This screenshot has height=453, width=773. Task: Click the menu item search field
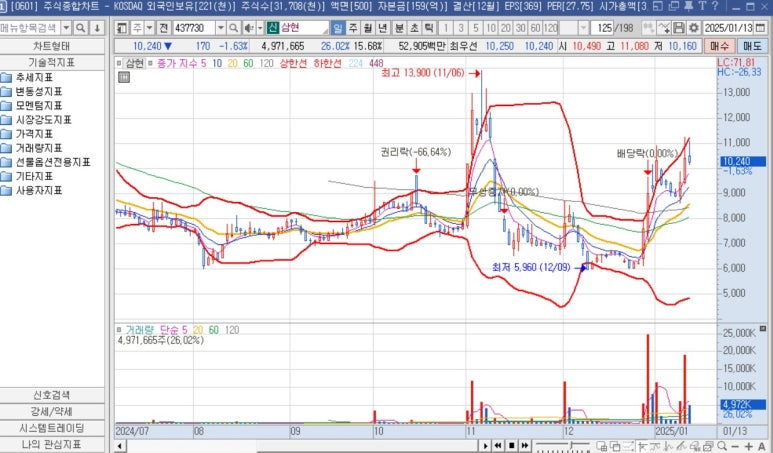pyautogui.click(x=30, y=28)
